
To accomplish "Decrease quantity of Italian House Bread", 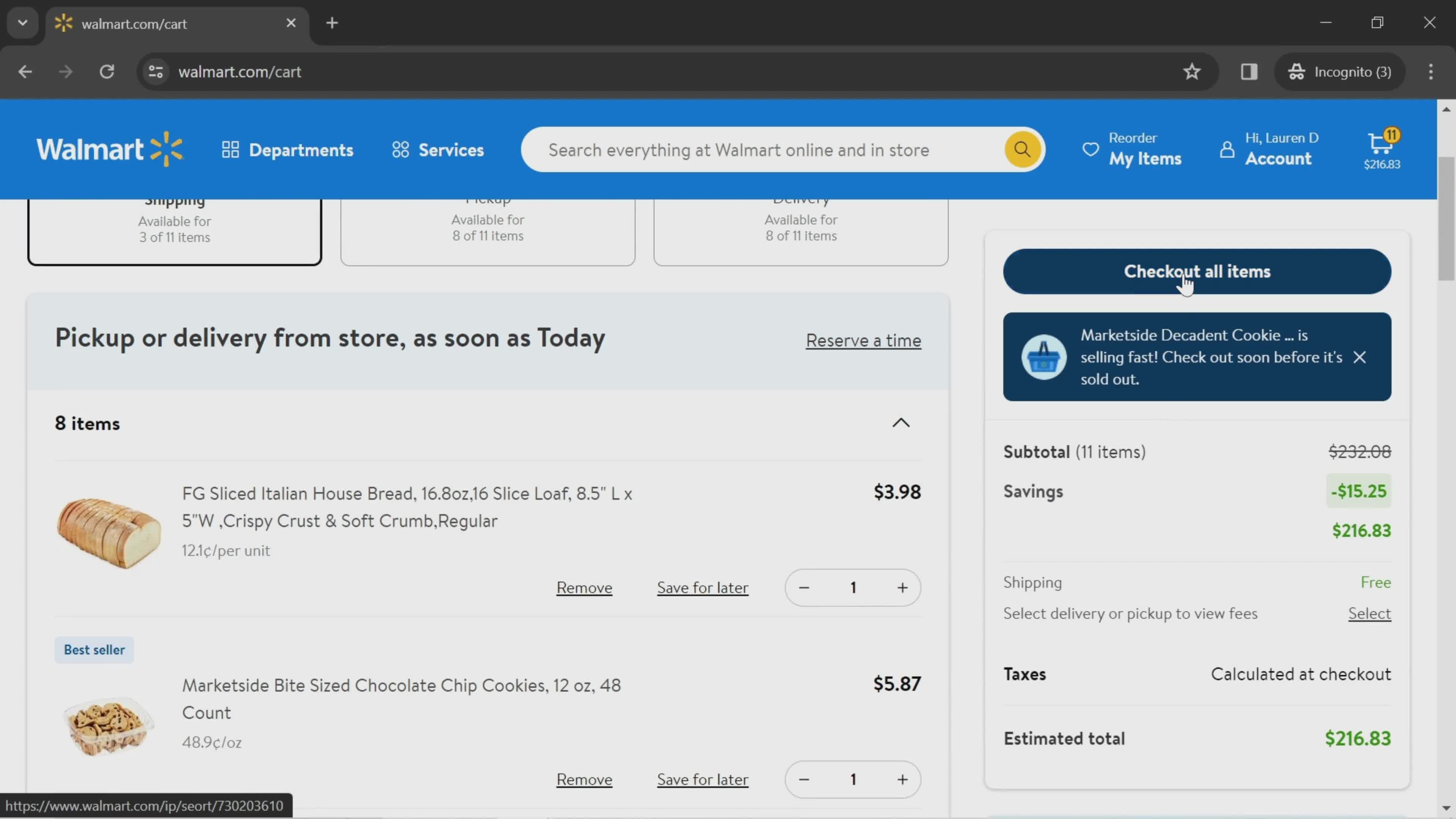I will 804,588.
